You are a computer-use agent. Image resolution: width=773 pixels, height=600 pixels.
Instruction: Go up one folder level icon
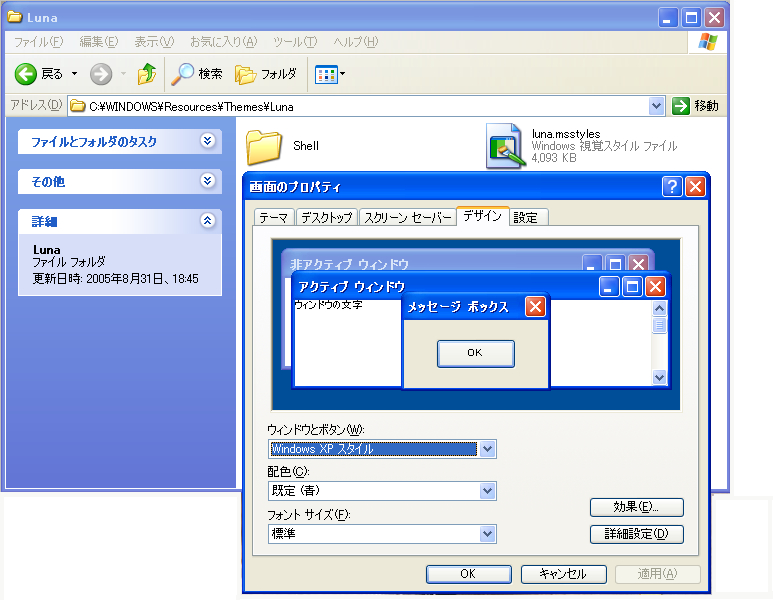[x=146, y=74]
